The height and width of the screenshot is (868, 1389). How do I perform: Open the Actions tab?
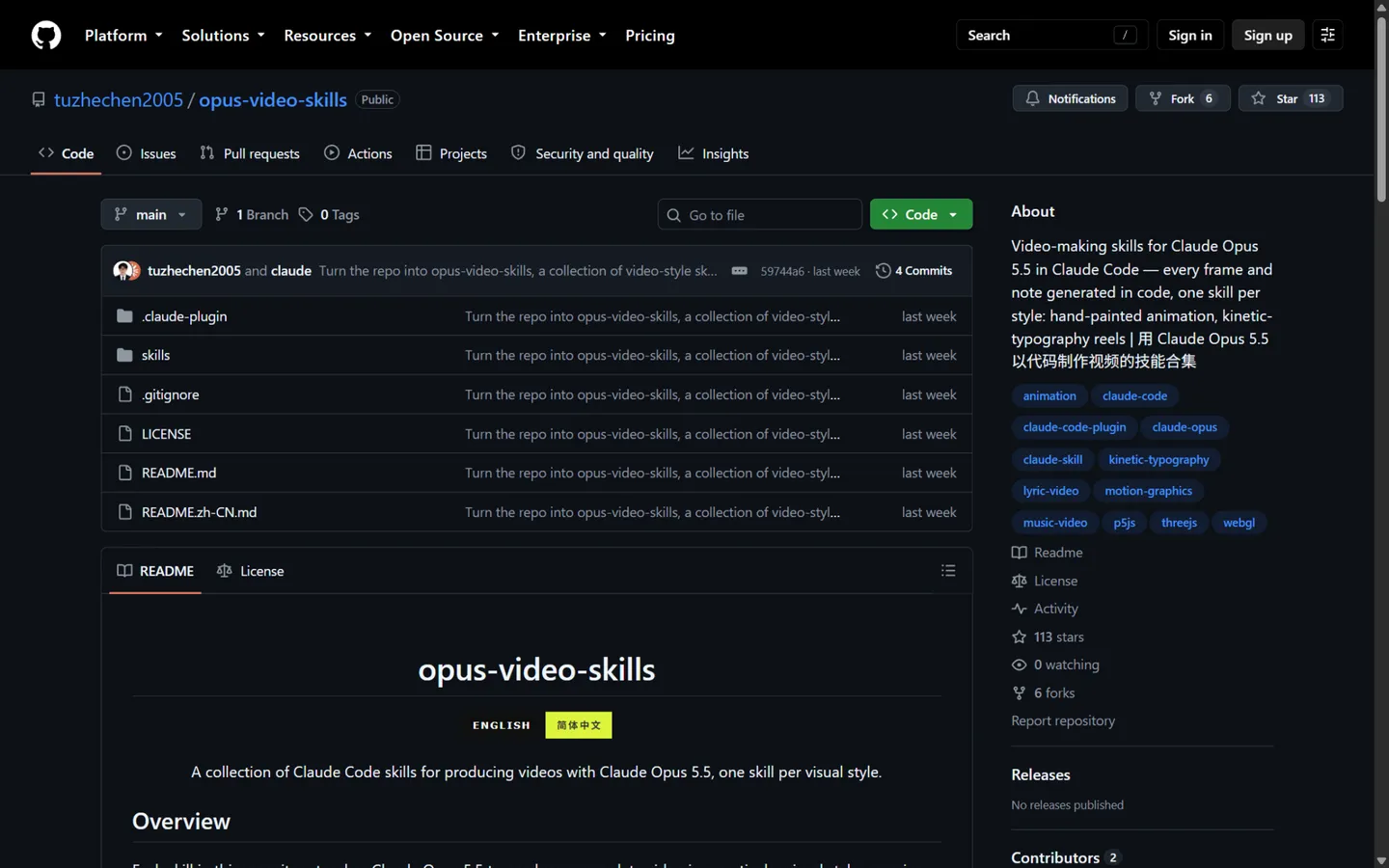(x=358, y=153)
